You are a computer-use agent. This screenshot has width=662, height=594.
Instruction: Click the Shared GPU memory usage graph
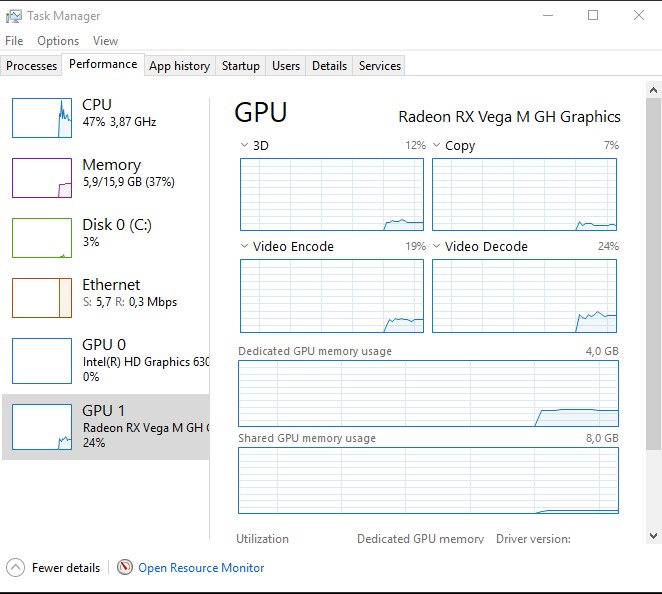(x=429, y=480)
